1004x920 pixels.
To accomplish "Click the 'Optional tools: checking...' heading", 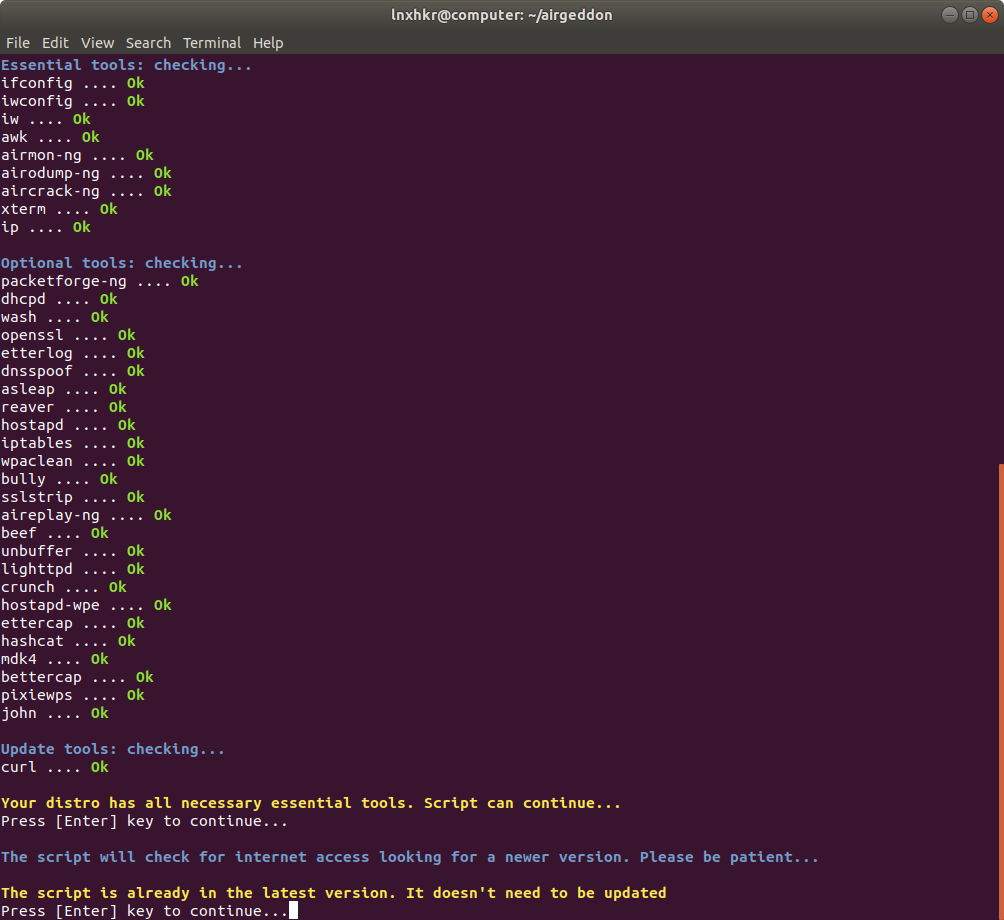I will (122, 263).
